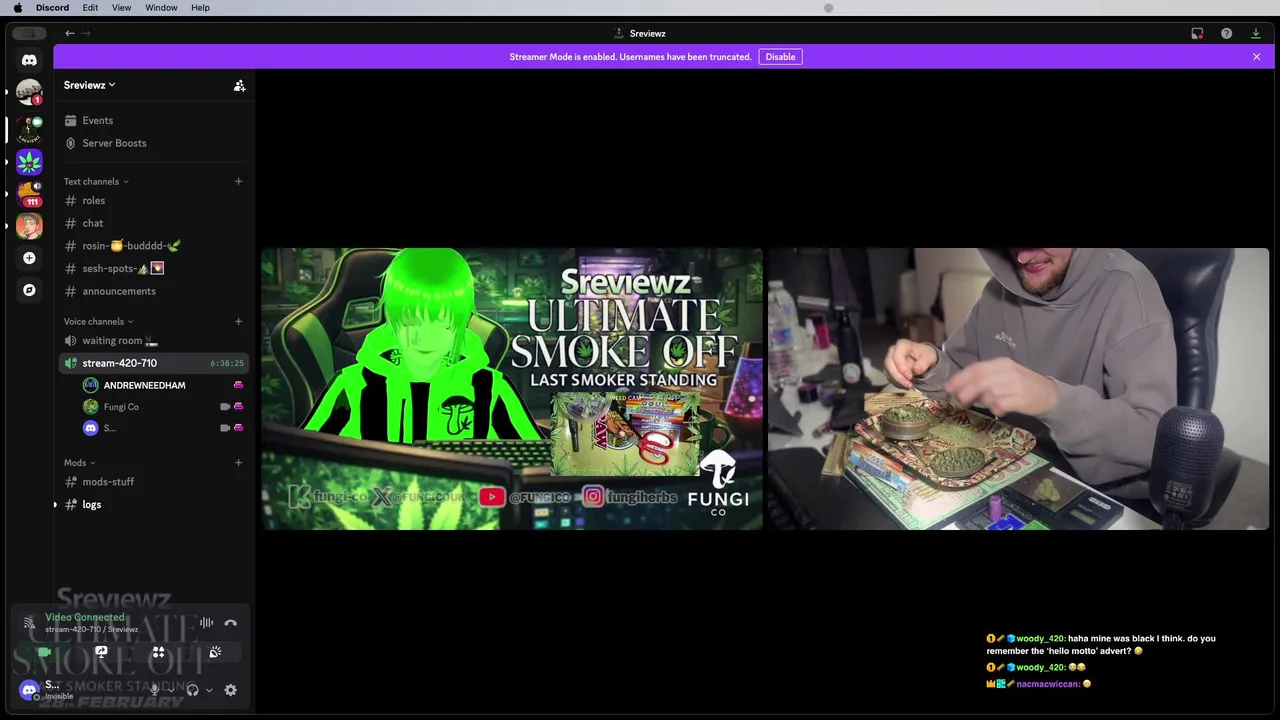Click woody_420 'hello motto' chat message

pos(1101,645)
